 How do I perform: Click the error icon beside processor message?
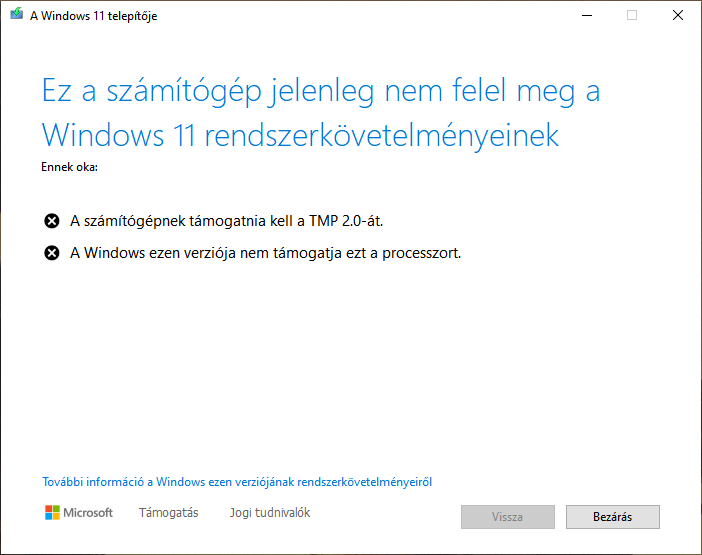[x=52, y=253]
